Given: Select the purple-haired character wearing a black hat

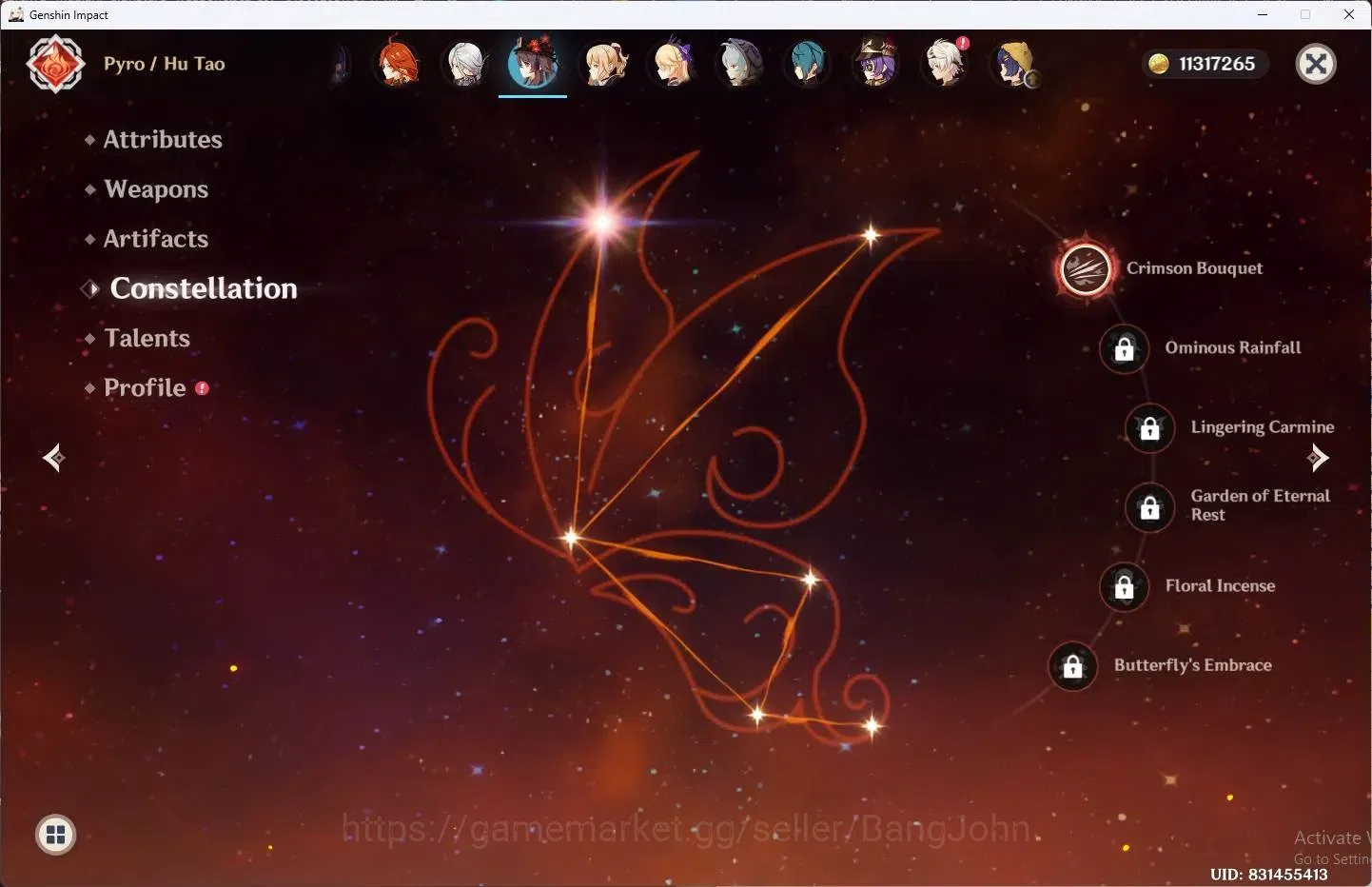Looking at the screenshot, I should coord(876,64).
